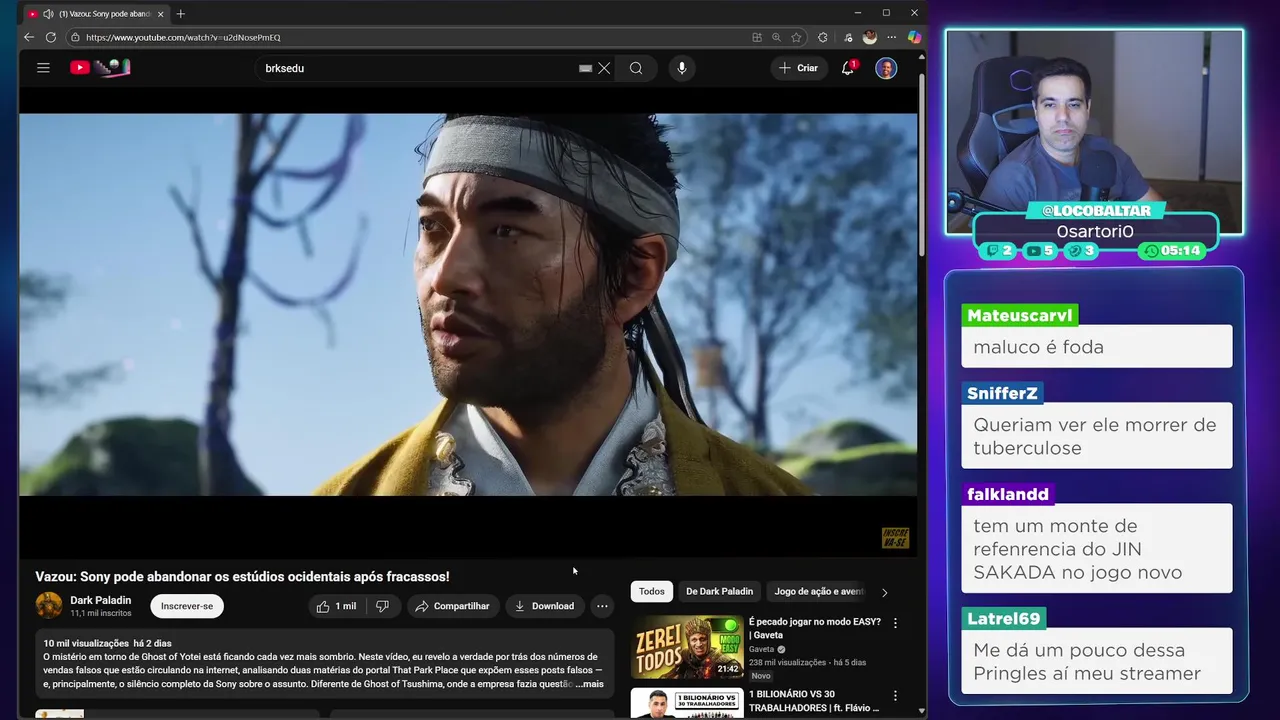This screenshot has height=720, width=1280.
Task: Expand description with ...mais
Action: tap(590, 684)
